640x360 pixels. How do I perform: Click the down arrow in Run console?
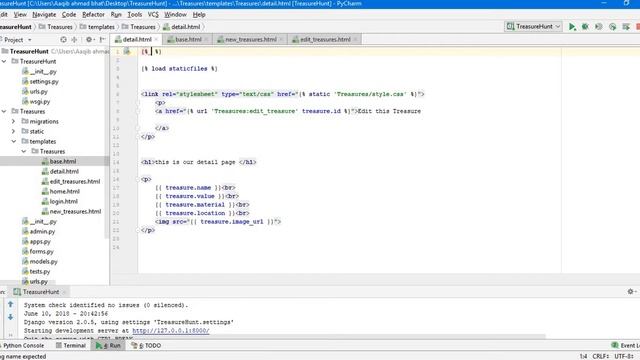11,317
